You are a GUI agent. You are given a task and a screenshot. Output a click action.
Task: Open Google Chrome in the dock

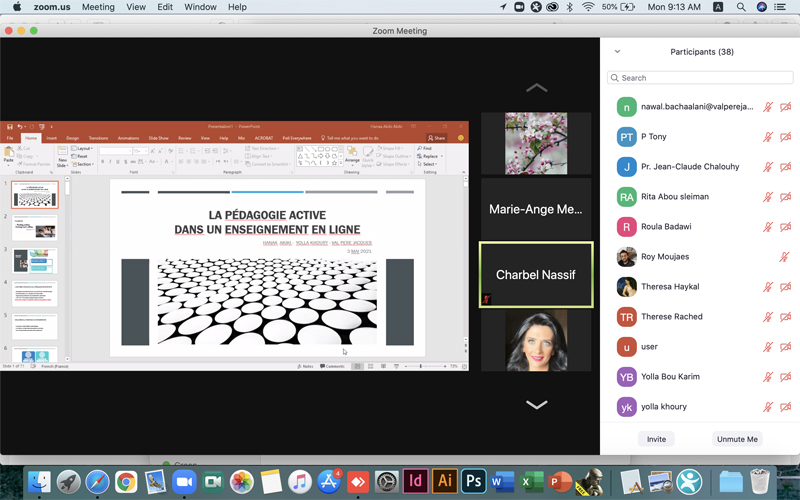[126, 481]
